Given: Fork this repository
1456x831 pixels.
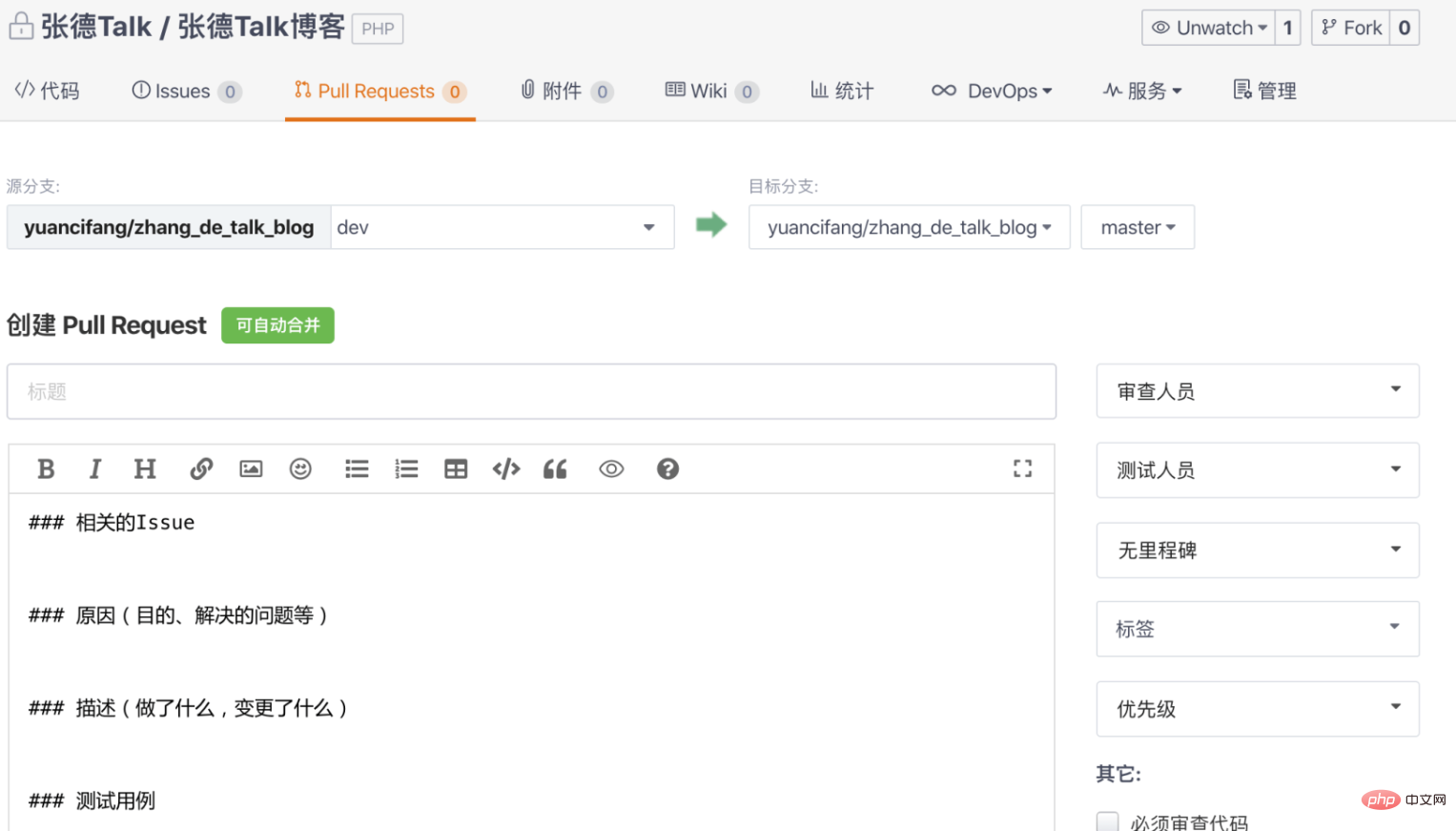Looking at the screenshot, I should coord(1351,28).
